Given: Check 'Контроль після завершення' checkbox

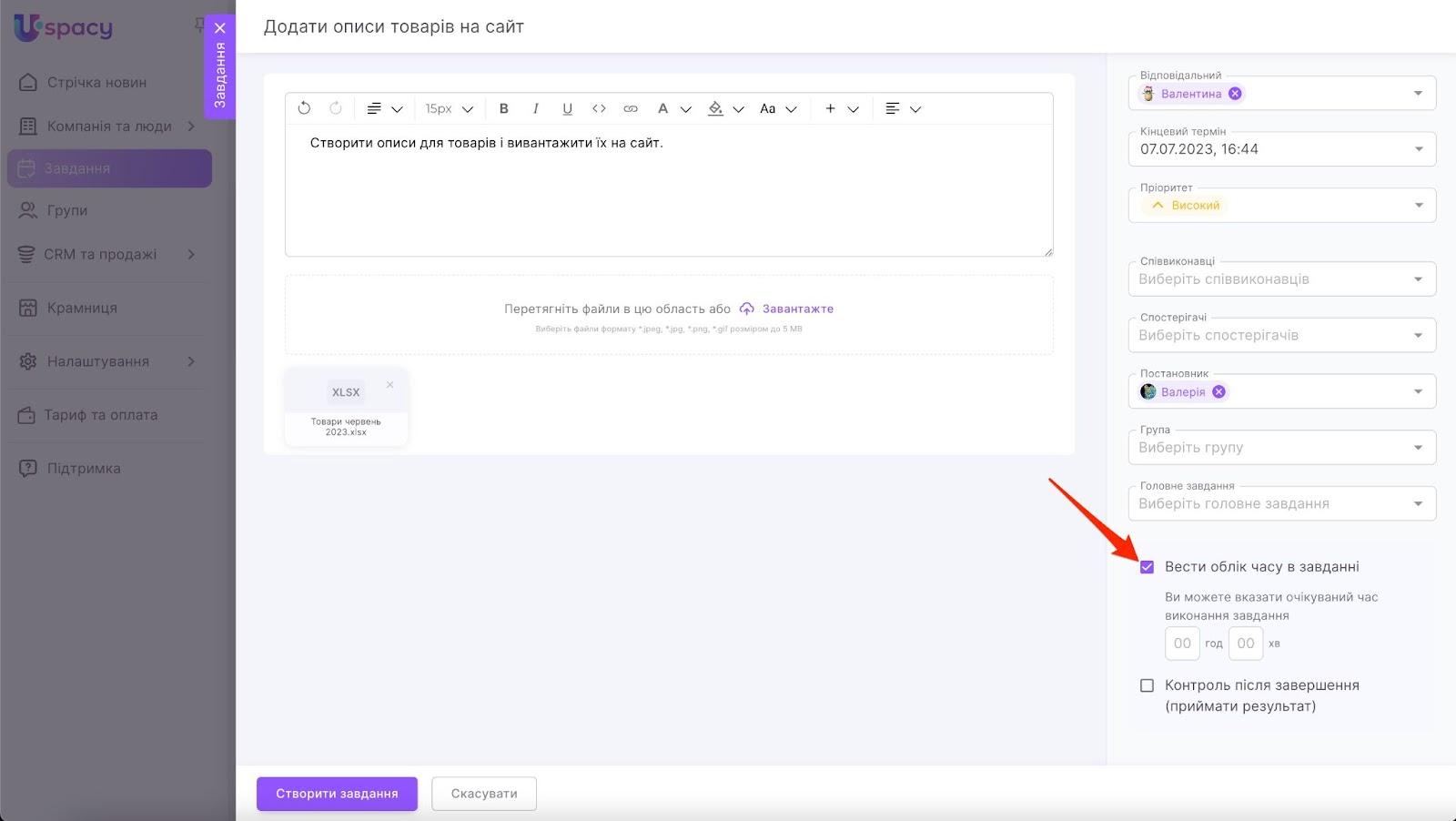Looking at the screenshot, I should point(1147,685).
